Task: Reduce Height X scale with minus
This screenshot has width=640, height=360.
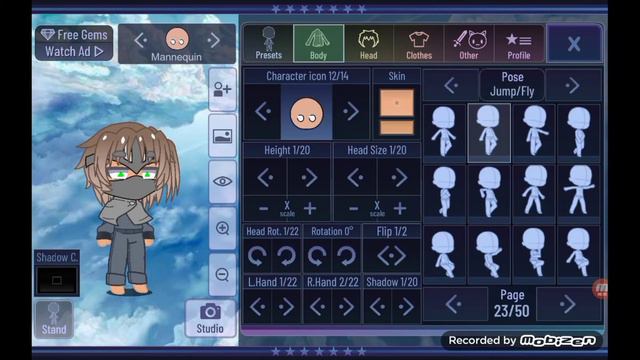Action: click(264, 209)
